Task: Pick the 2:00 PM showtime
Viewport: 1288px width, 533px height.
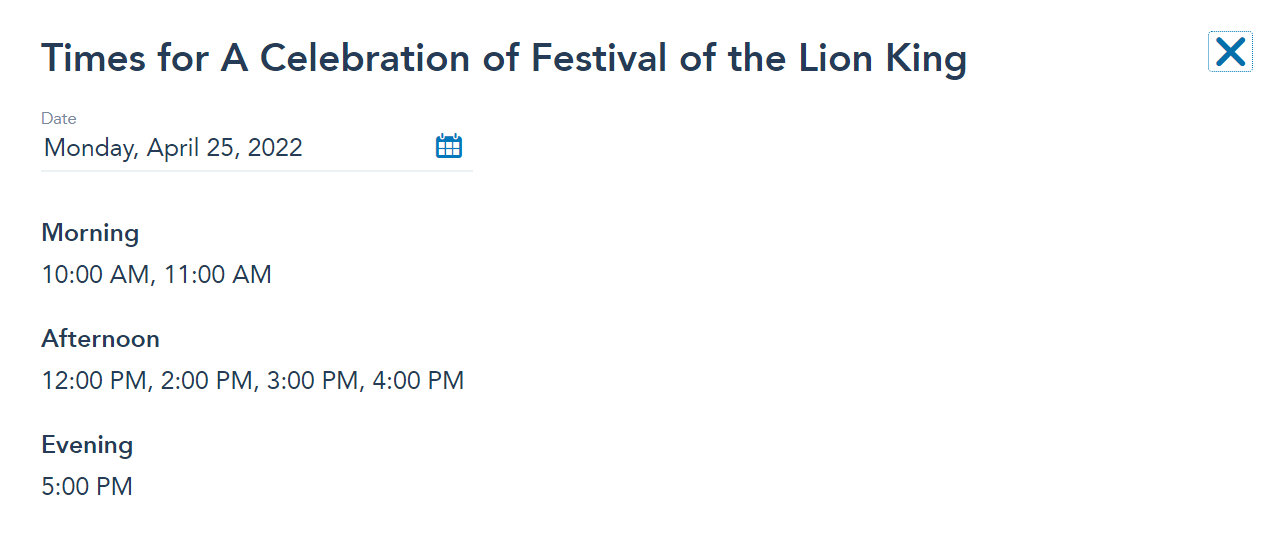Action: pos(207,381)
